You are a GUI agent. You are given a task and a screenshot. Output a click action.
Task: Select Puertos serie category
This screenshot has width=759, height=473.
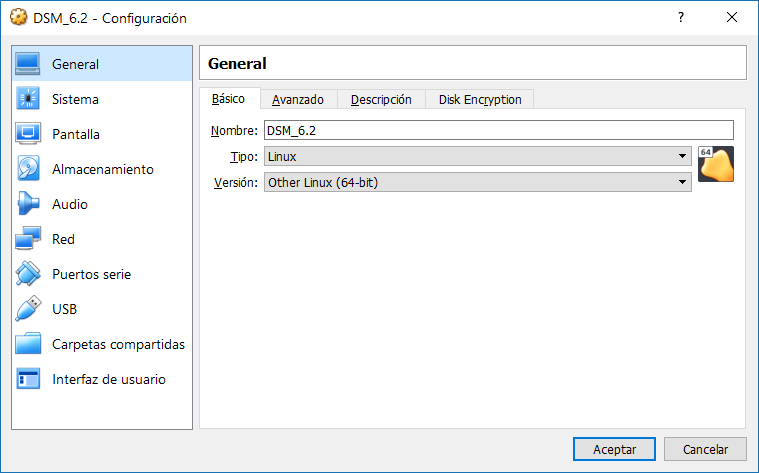click(x=102, y=274)
